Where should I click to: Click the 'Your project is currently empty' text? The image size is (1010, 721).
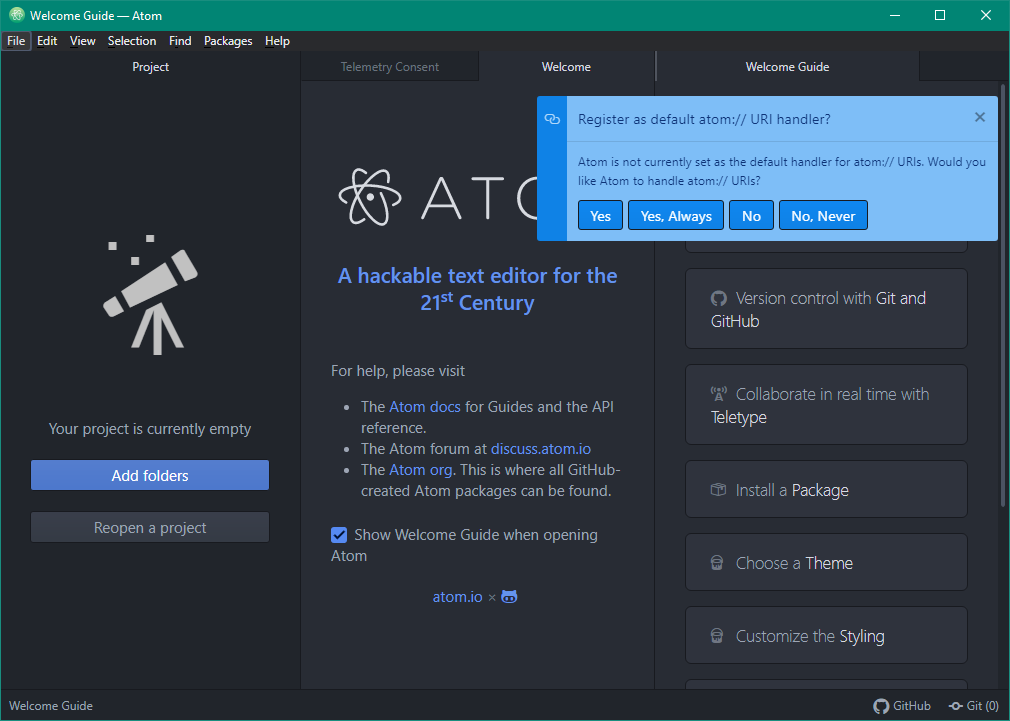[x=150, y=428]
